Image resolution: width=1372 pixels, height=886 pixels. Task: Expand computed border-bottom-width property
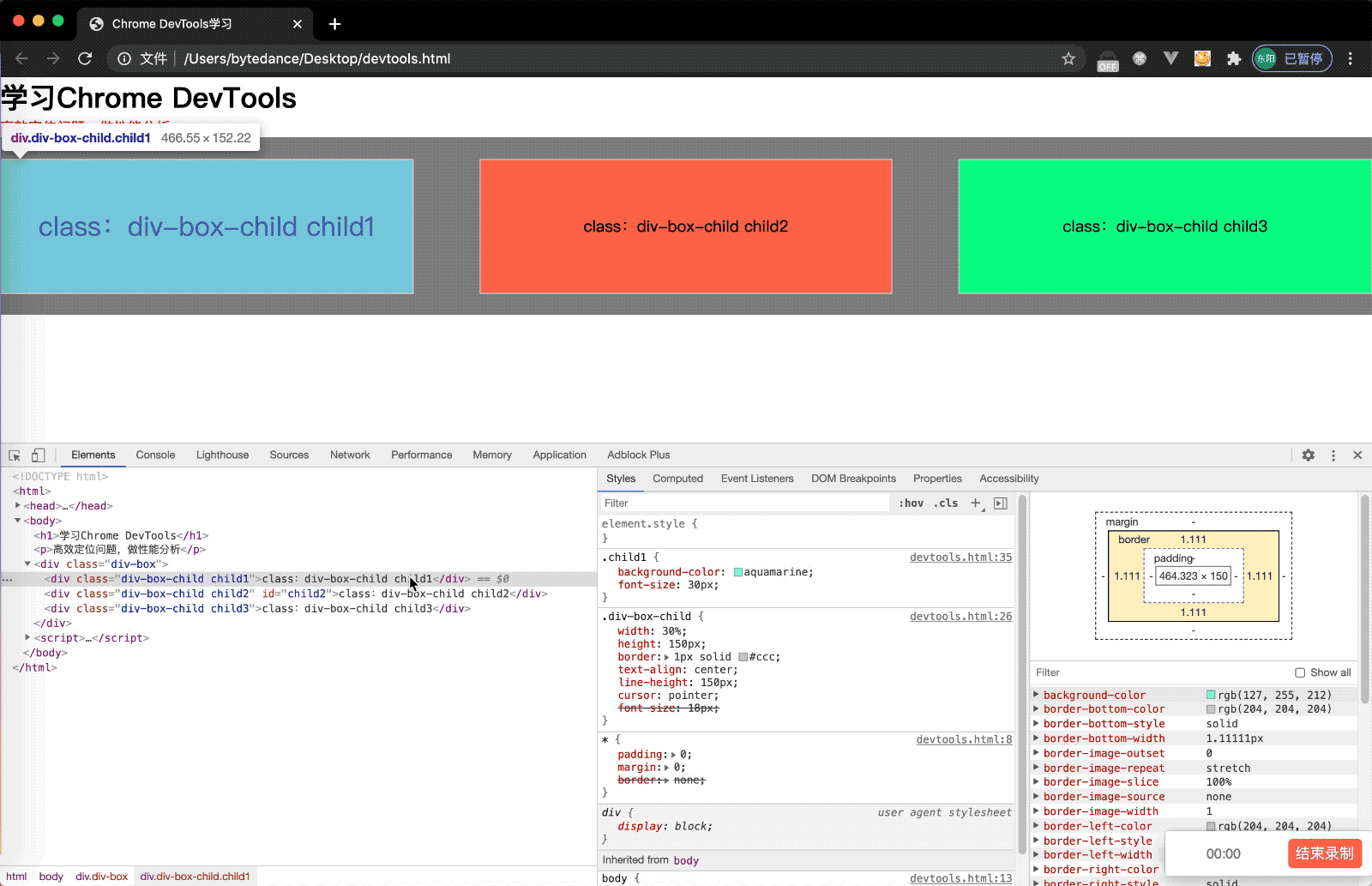point(1037,738)
